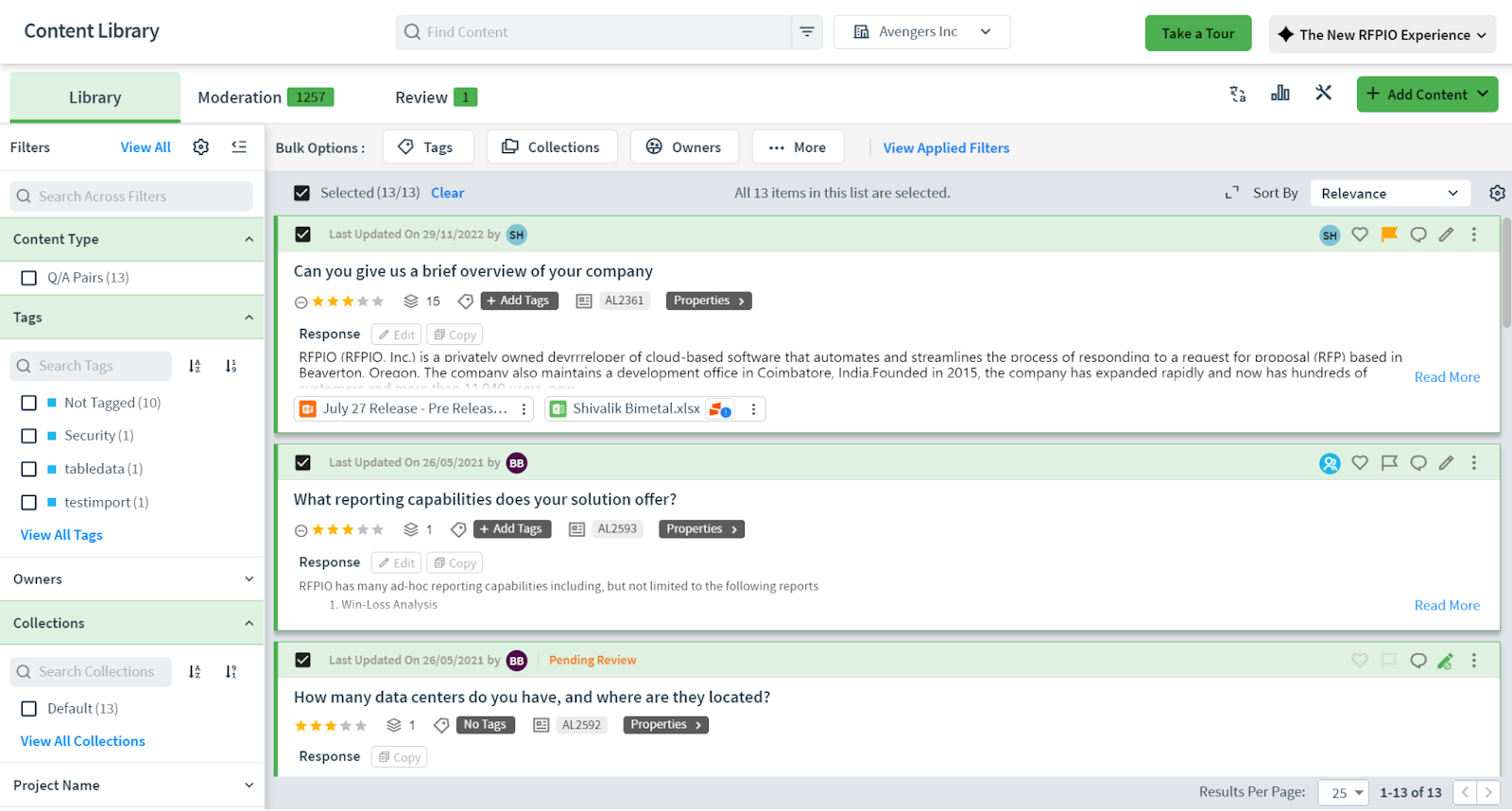Open The New RFPIO Experience dropdown
The height and width of the screenshot is (811, 1512).
(x=1382, y=34)
